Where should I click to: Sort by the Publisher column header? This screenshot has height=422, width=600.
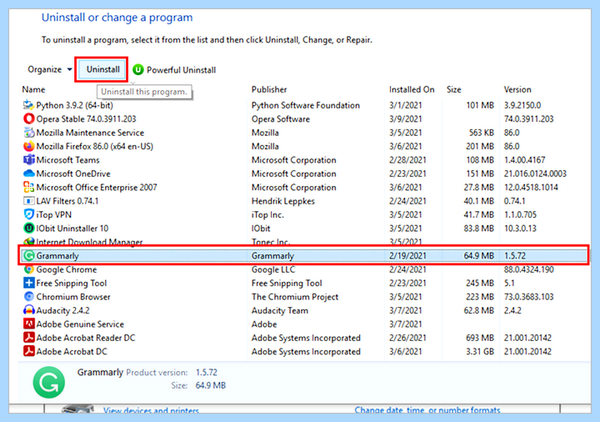pos(269,90)
